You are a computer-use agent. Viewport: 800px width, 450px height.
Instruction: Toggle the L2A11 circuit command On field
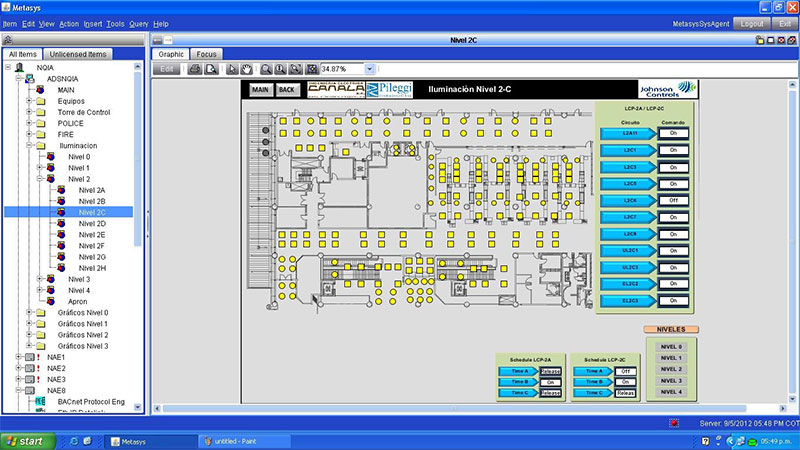tap(673, 133)
